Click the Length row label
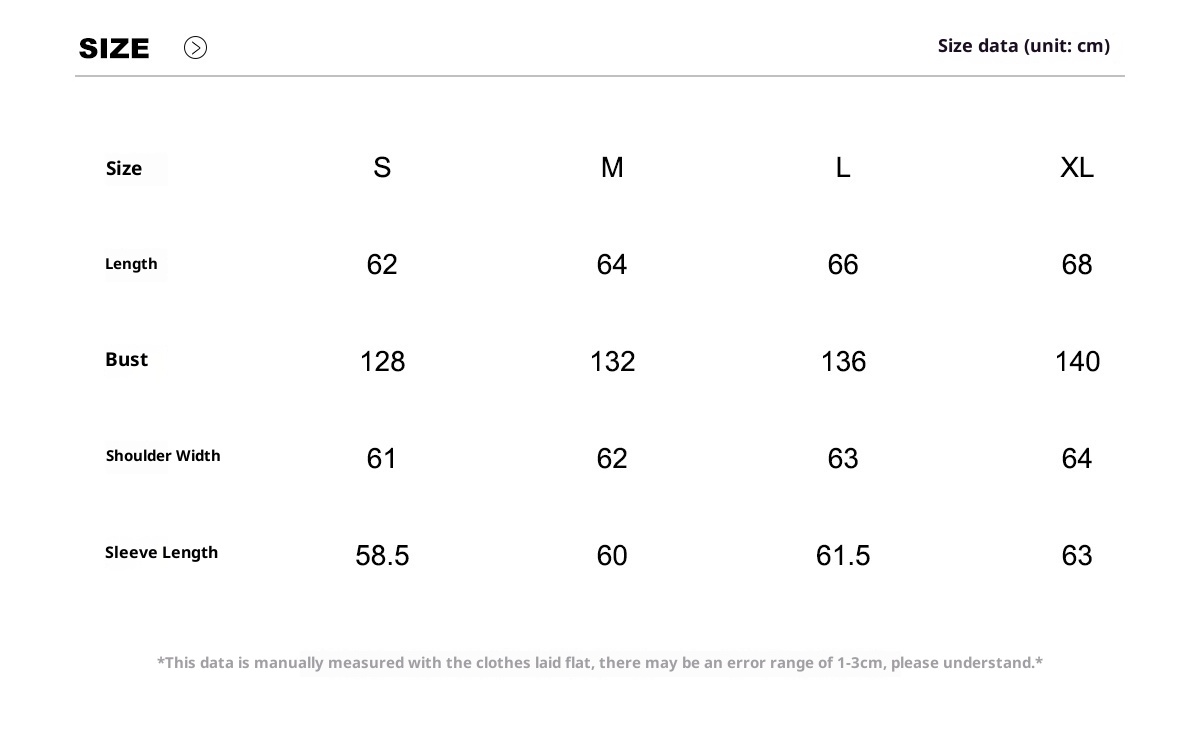The height and width of the screenshot is (744, 1200). pos(131,264)
